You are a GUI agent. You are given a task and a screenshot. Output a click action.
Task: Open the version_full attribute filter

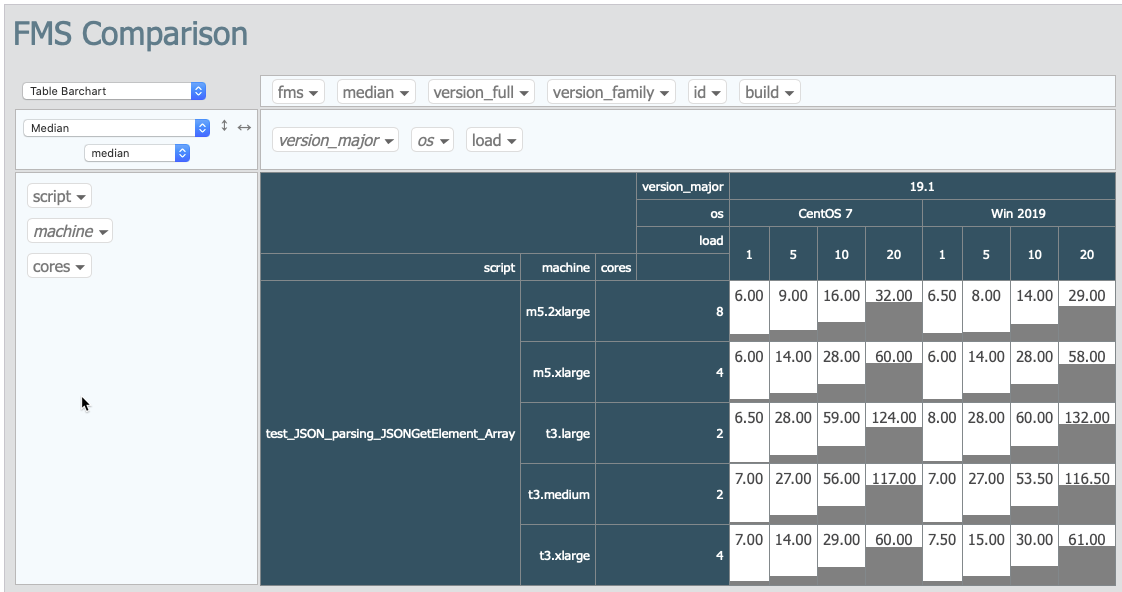click(x=481, y=92)
